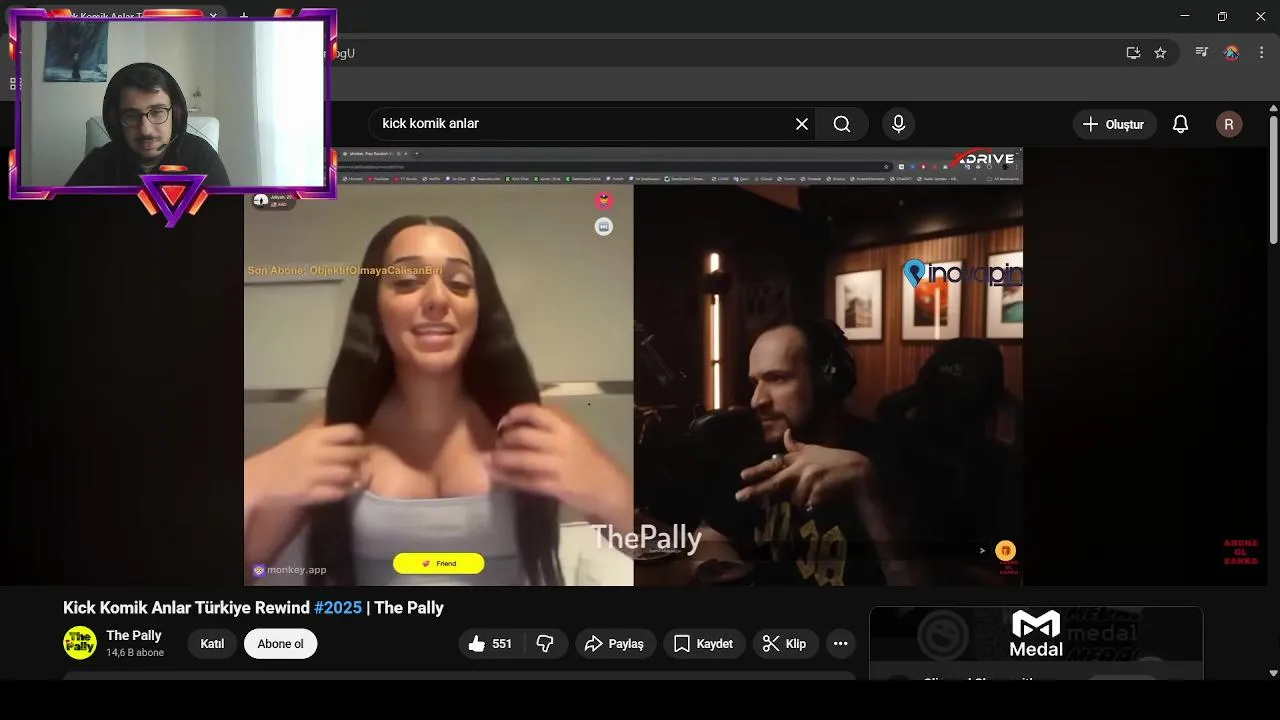Like the video with 551 likes
The image size is (1280, 720).
pos(491,644)
